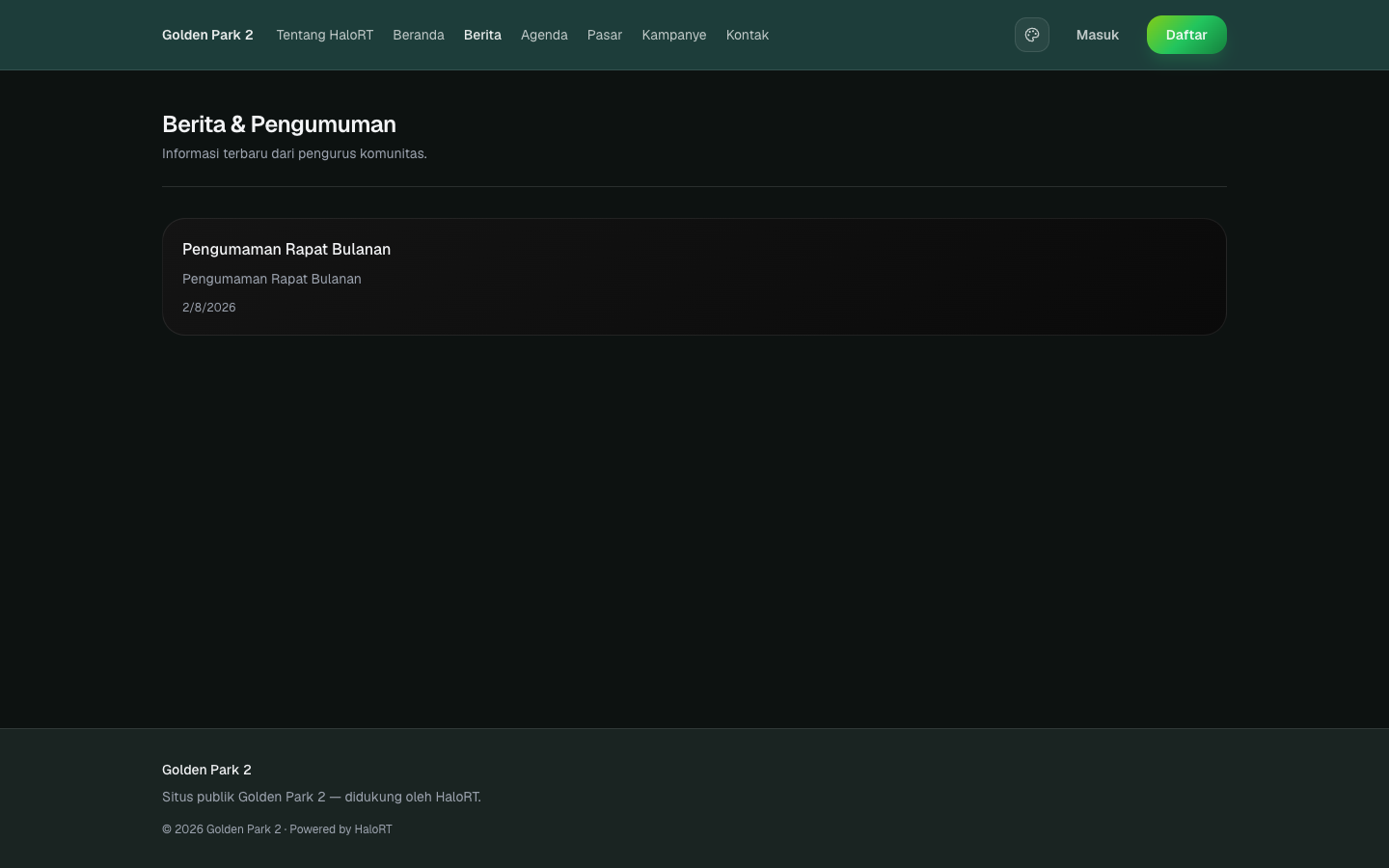Viewport: 1389px width, 868px height.
Task: Click the Situs publik footer description
Action: click(321, 797)
